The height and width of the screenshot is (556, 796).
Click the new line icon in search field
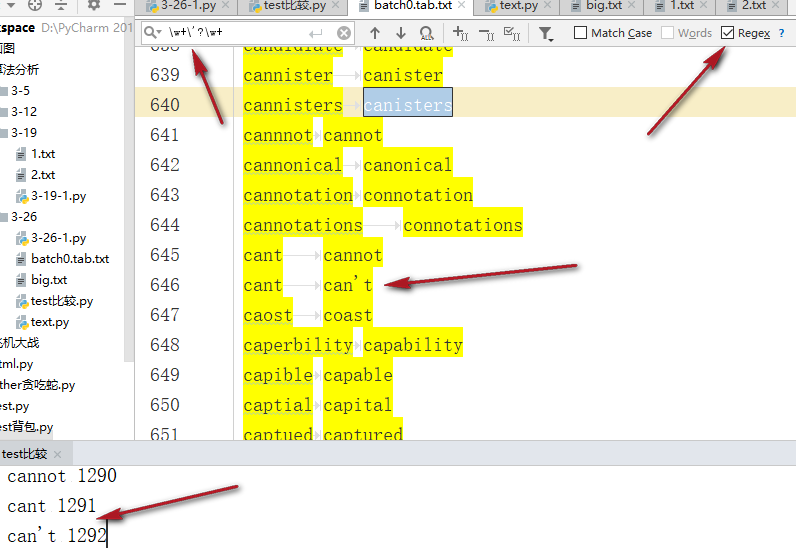(x=316, y=34)
